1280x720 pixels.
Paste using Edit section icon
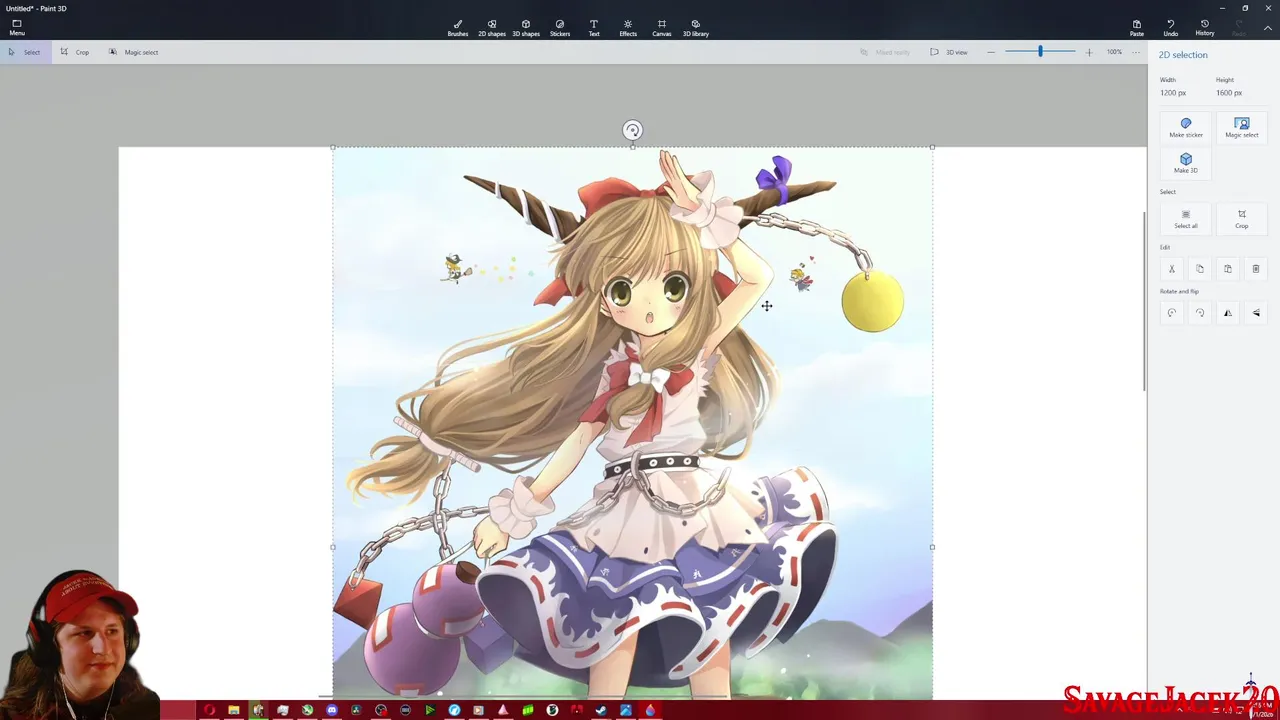coord(1228,269)
